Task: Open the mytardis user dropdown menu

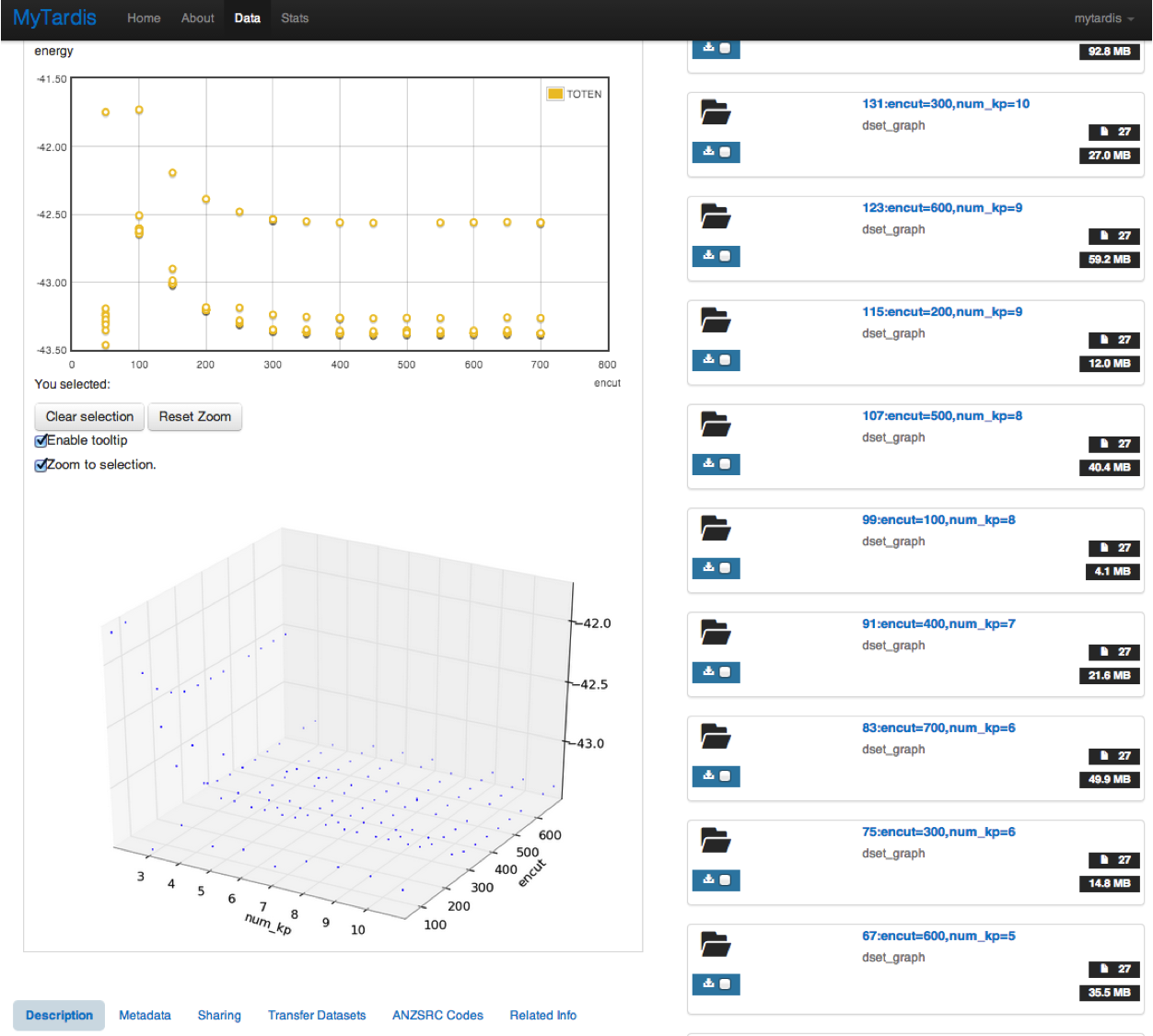Action: coord(1103,18)
